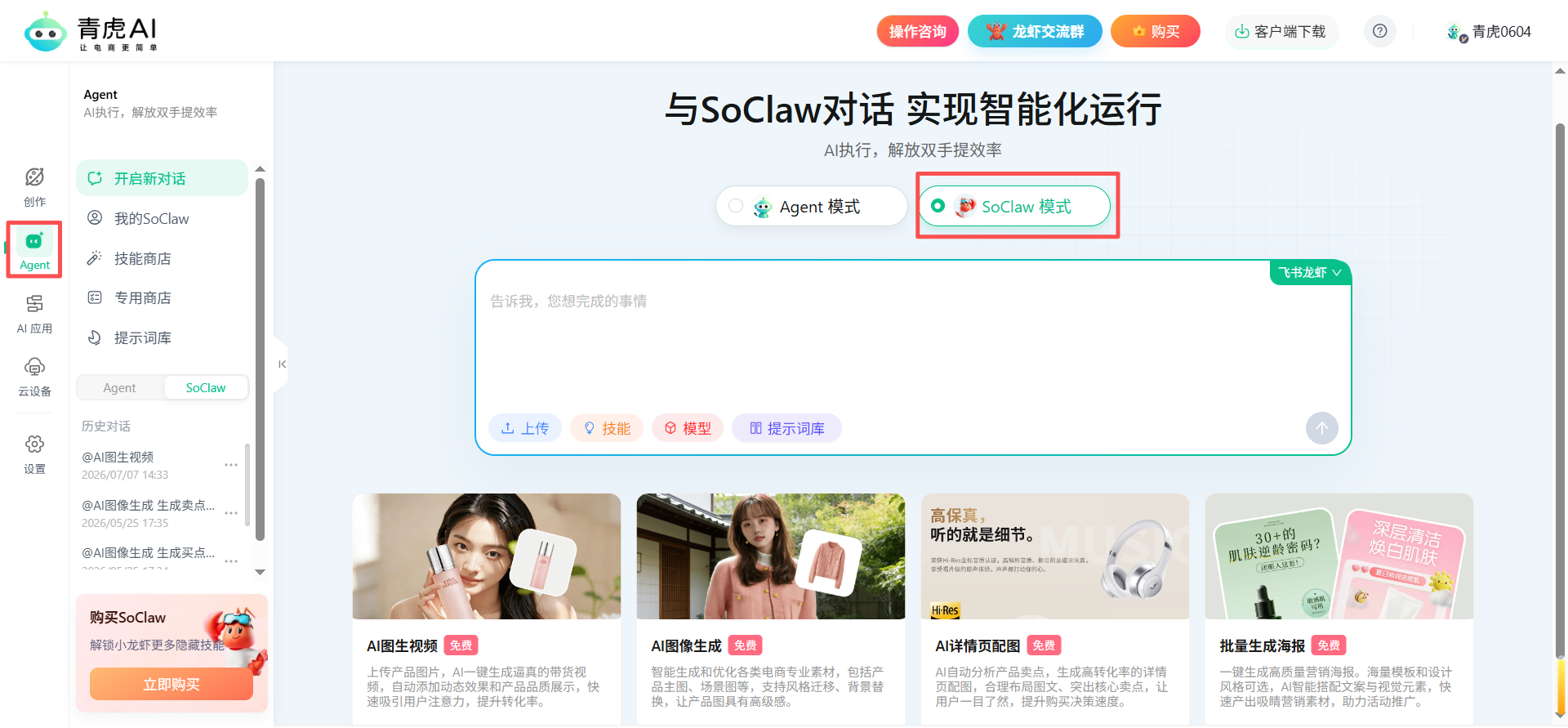The width and height of the screenshot is (1568, 728).
Task: Open the AI图生视频 card thumbnail
Action: click(x=487, y=556)
